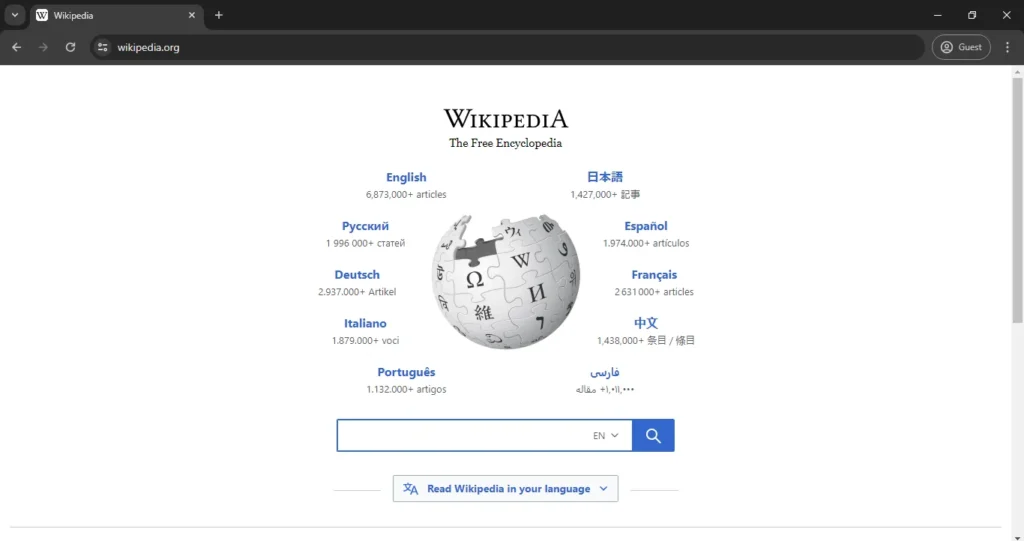Click the "1.974.000+ artículos" text

pos(646,243)
